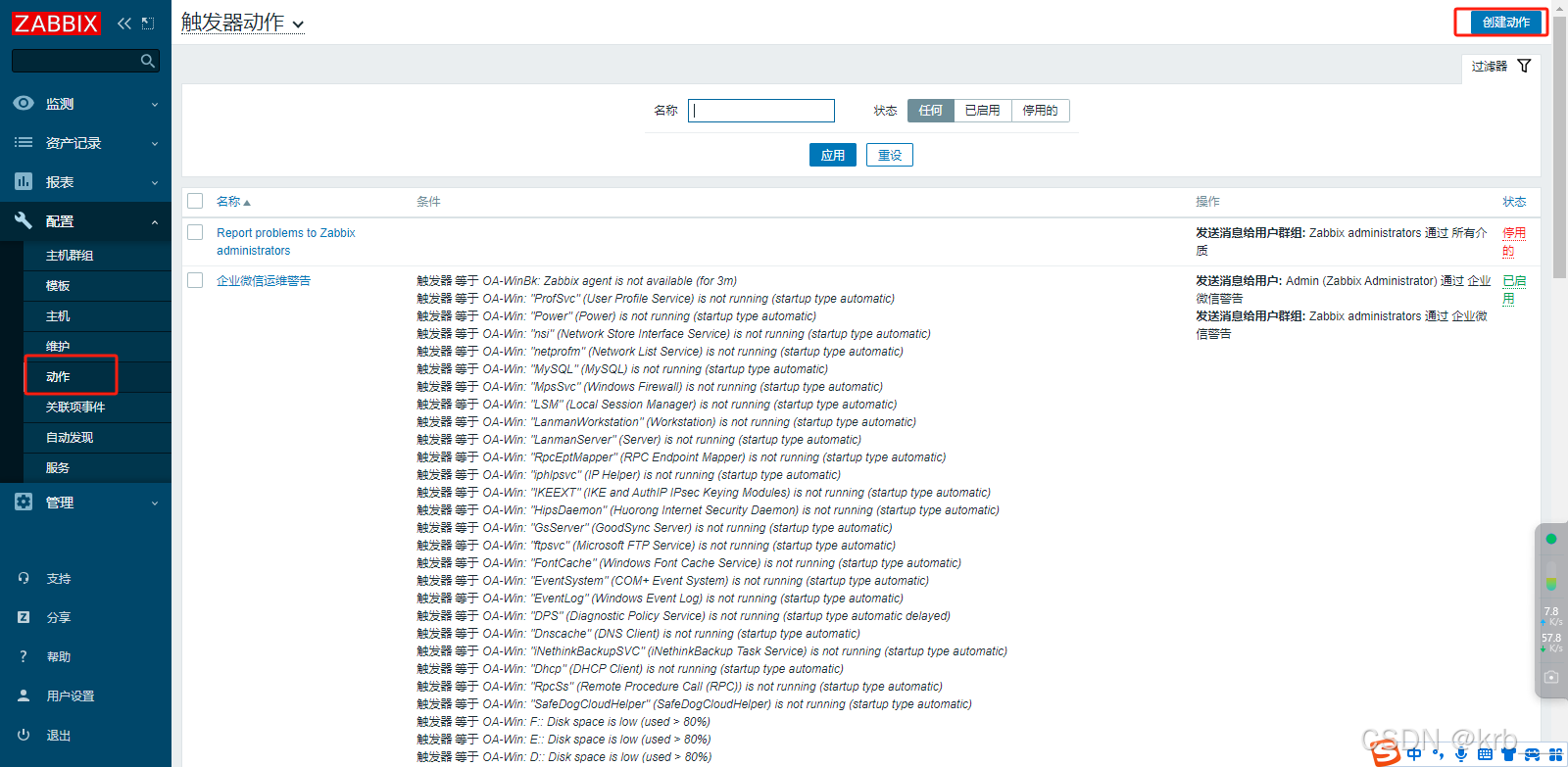Click the green status dot on floating widget
Image resolution: width=1568 pixels, height=767 pixels.
point(1551,539)
